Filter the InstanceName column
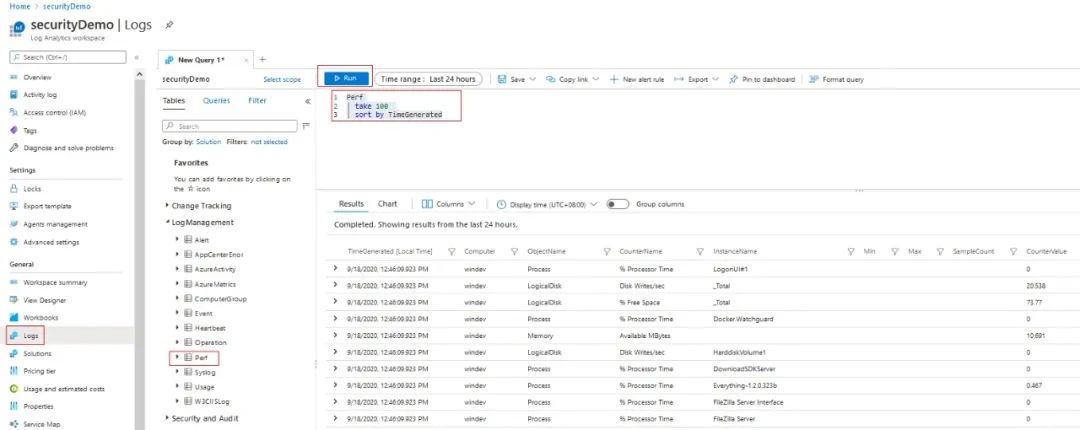1080x430 pixels. click(x=851, y=252)
